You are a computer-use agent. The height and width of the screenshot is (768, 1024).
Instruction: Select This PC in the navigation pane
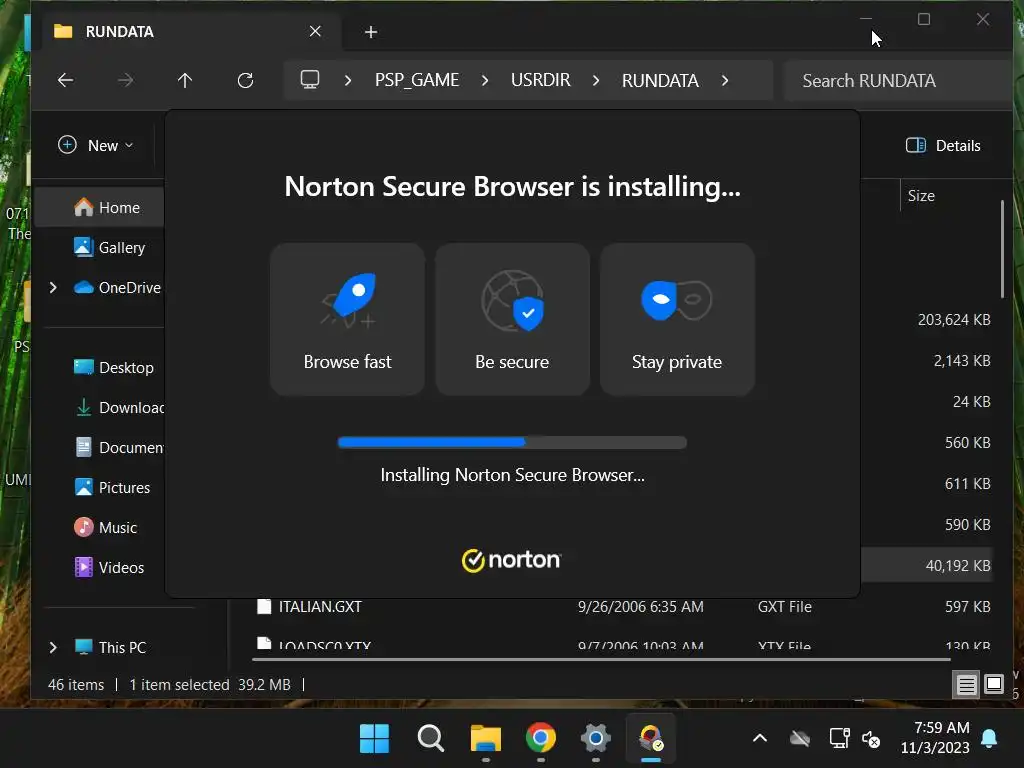click(110, 647)
